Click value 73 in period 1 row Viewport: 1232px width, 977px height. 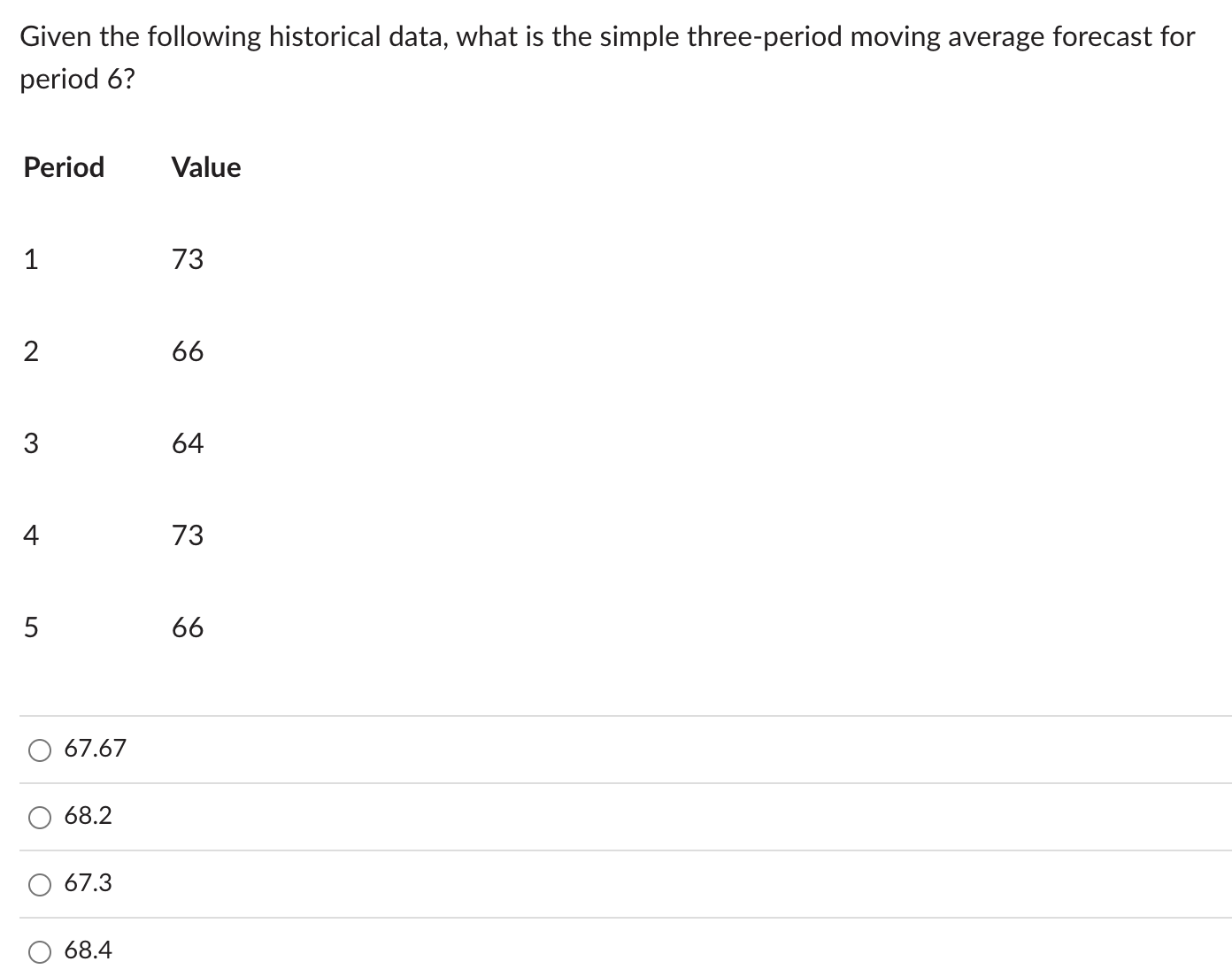(x=188, y=259)
